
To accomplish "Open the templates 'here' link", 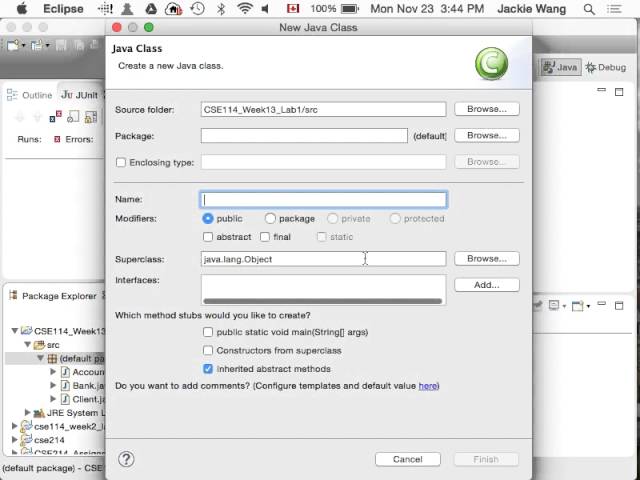I will (428, 386).
